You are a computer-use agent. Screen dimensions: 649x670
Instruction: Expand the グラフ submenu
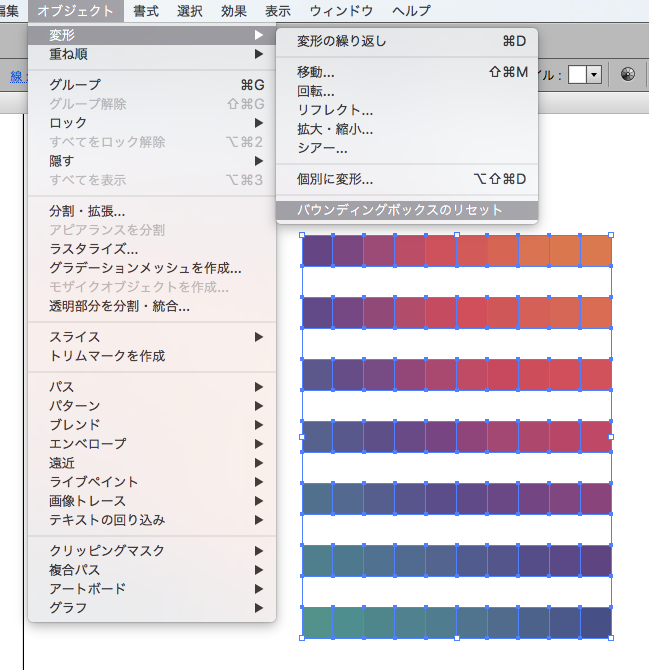coord(152,608)
